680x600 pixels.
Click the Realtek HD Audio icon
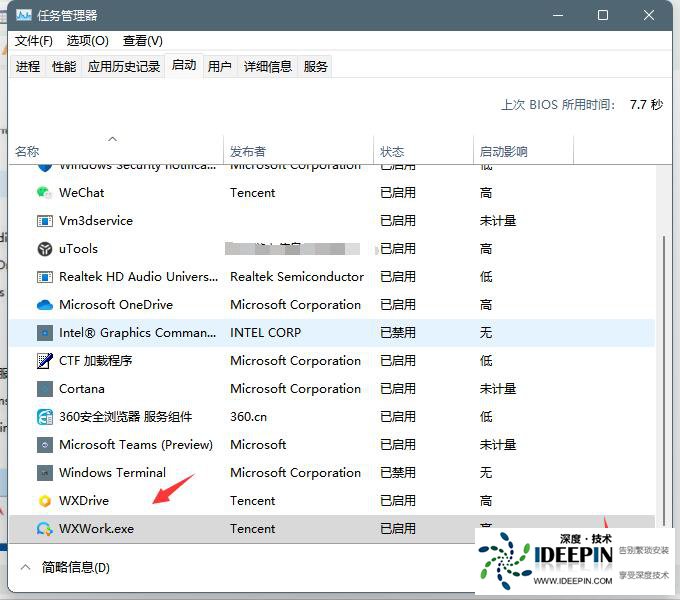(x=44, y=277)
